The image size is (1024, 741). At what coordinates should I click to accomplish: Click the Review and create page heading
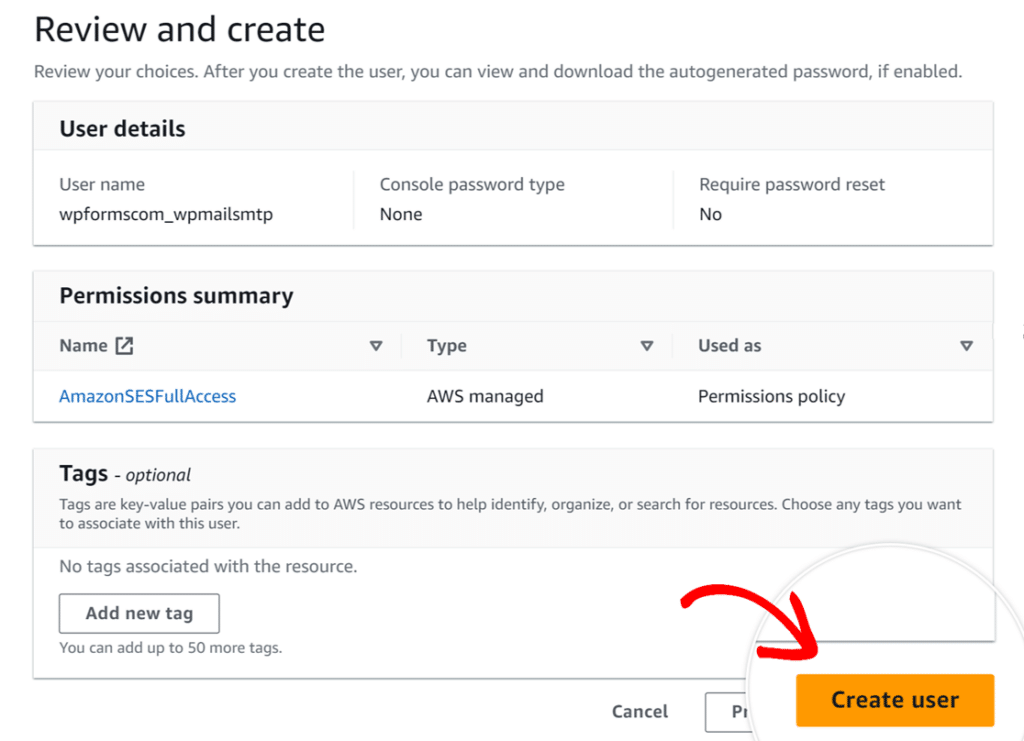click(x=179, y=30)
